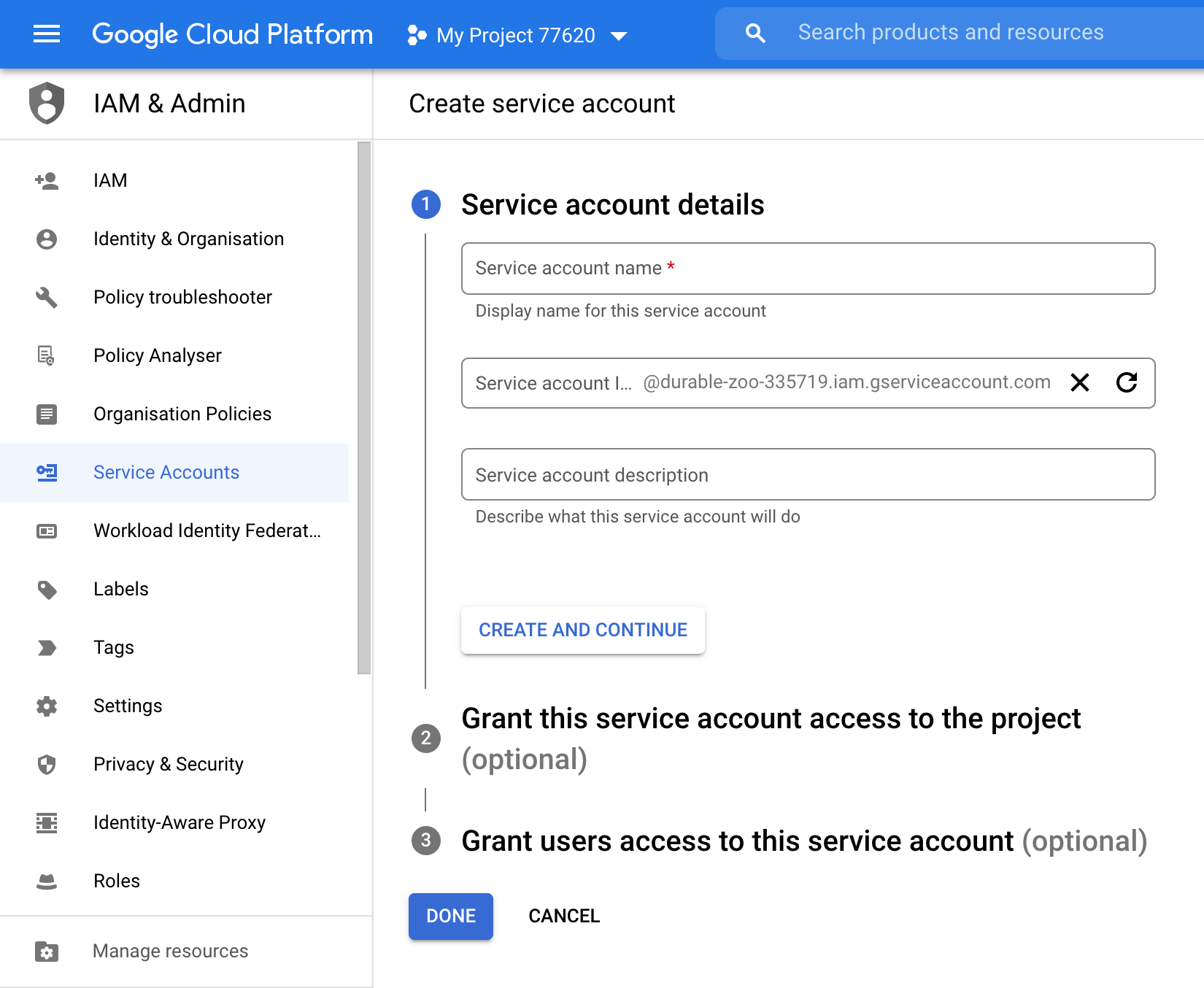Click the sidebar vertical scrollbar

coord(364,408)
